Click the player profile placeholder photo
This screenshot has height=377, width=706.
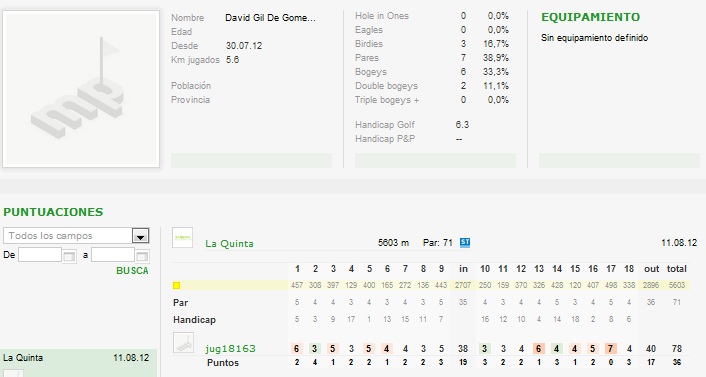click(81, 89)
